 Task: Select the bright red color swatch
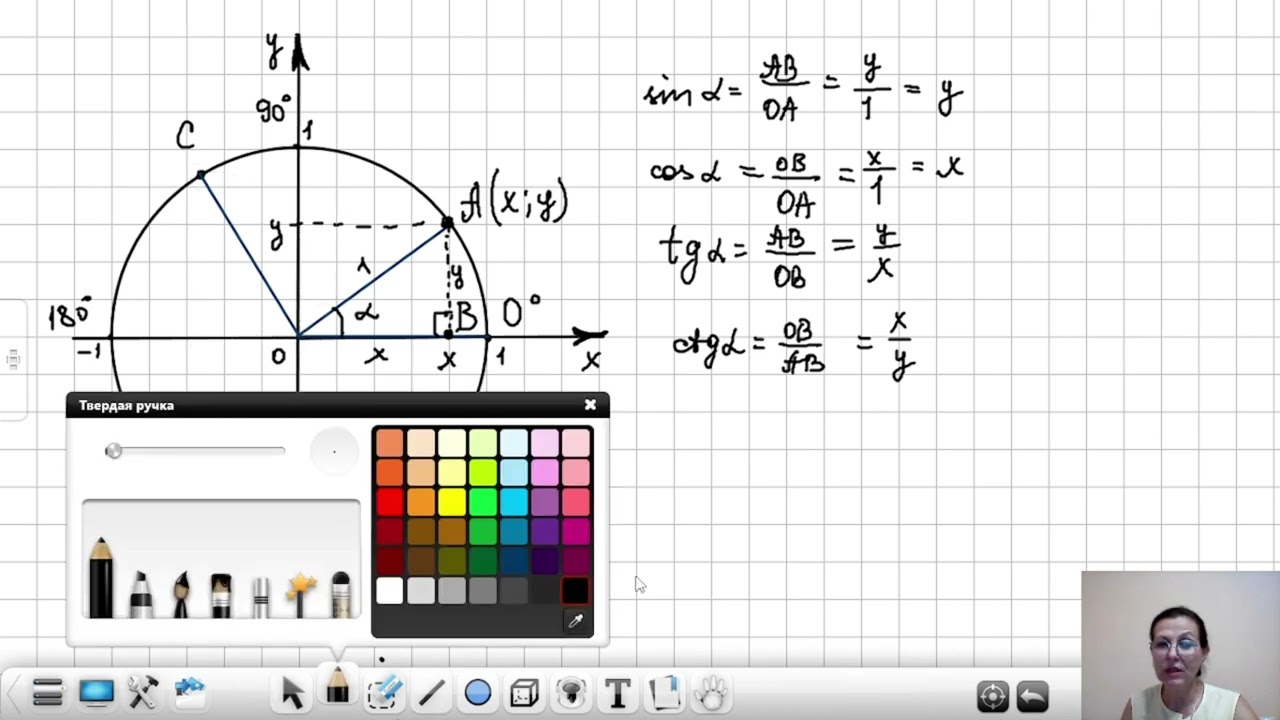pyautogui.click(x=390, y=502)
